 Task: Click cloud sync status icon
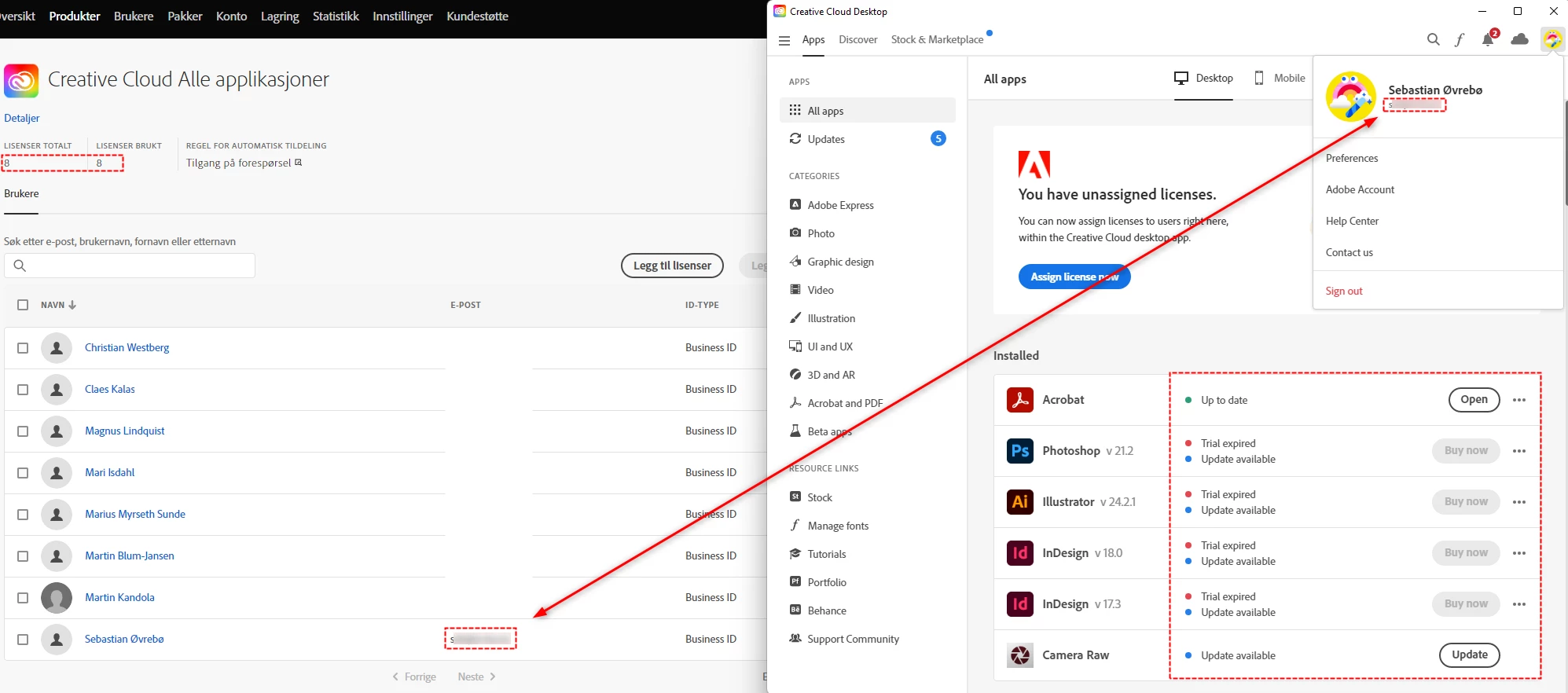tap(1520, 39)
